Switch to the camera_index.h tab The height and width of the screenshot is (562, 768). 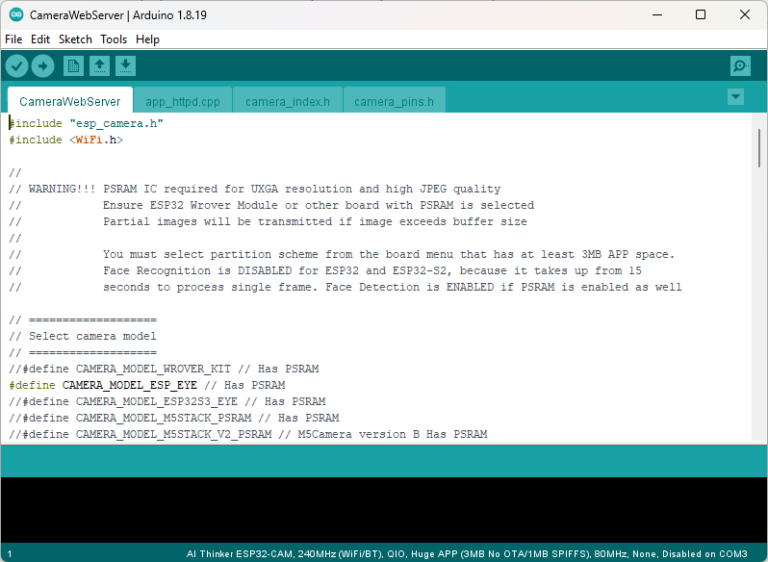click(x=287, y=102)
